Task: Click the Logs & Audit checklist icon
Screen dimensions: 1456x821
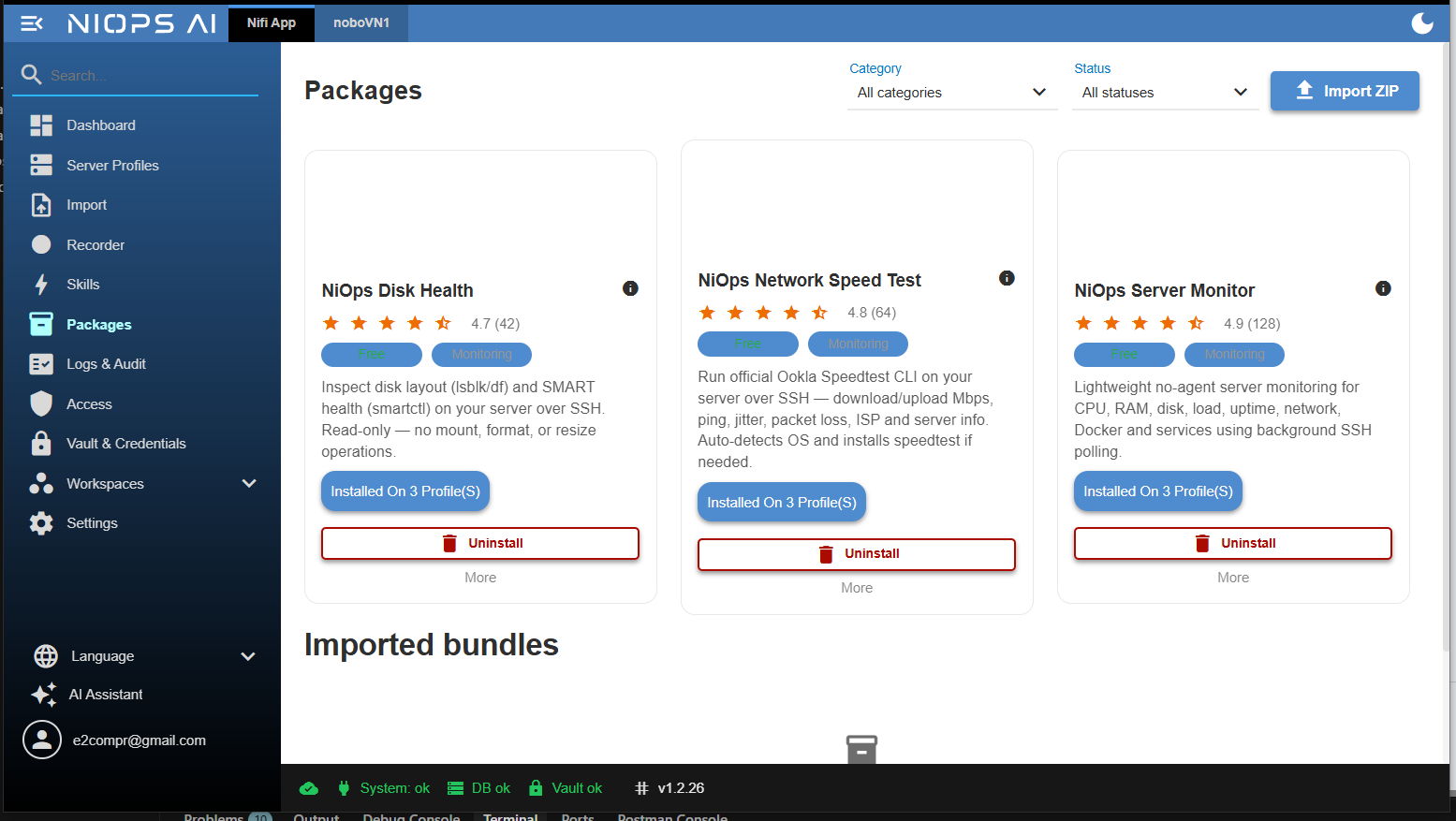Action: (41, 364)
